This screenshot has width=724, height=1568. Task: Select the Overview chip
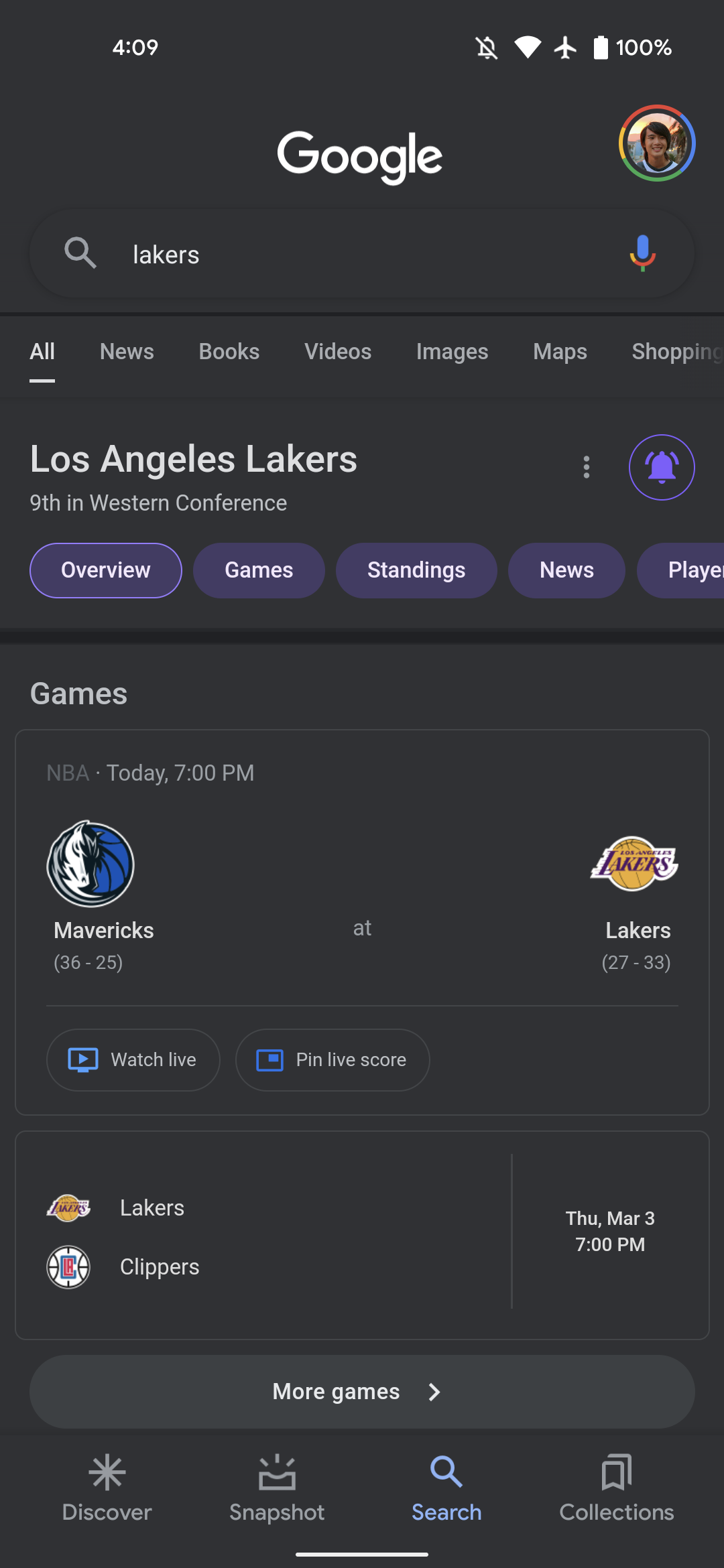point(106,570)
